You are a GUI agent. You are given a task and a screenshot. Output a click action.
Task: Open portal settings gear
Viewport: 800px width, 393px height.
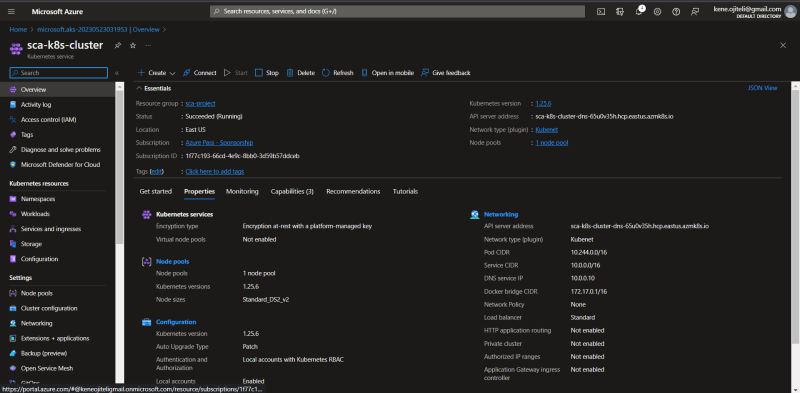657,12
